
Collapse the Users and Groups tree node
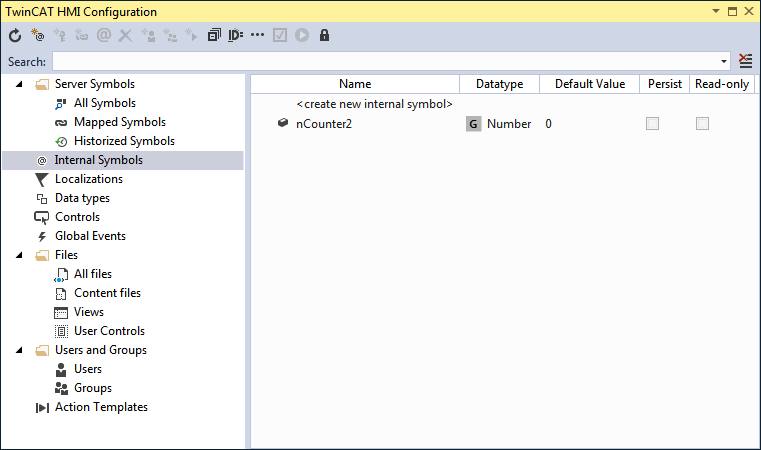[19, 350]
